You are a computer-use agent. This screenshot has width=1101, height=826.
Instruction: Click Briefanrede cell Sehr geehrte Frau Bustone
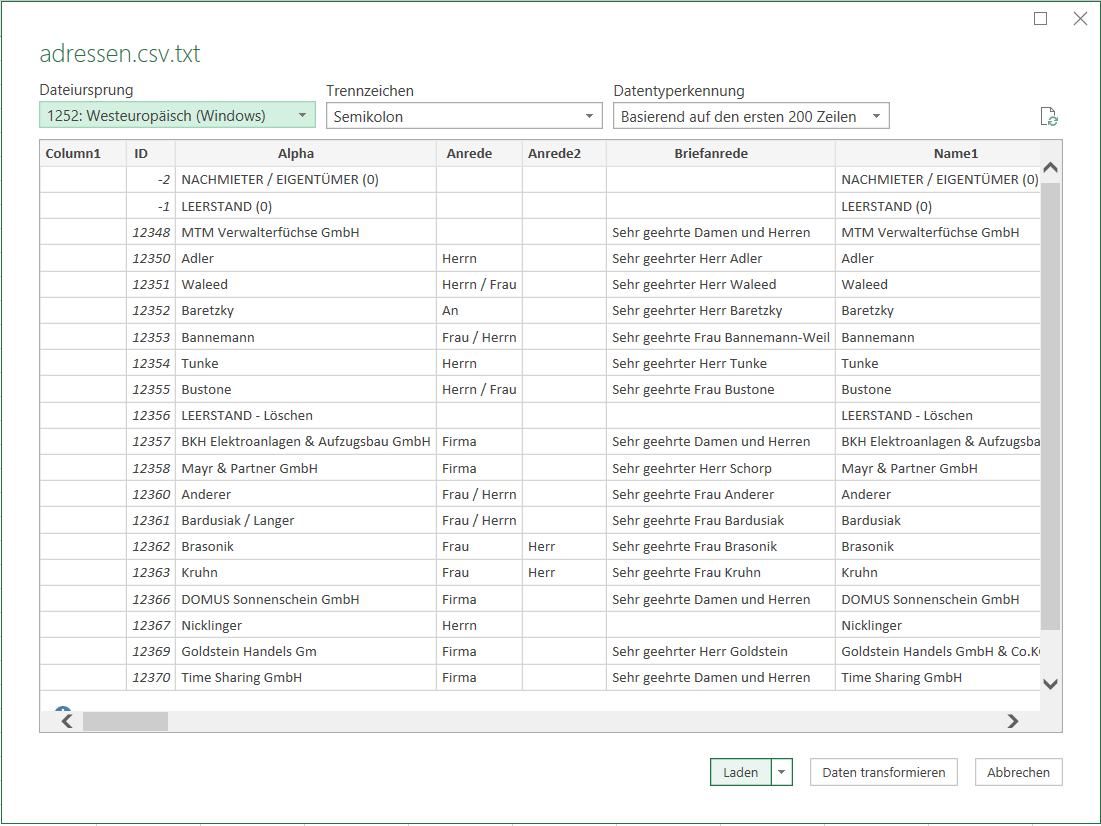tap(721, 389)
